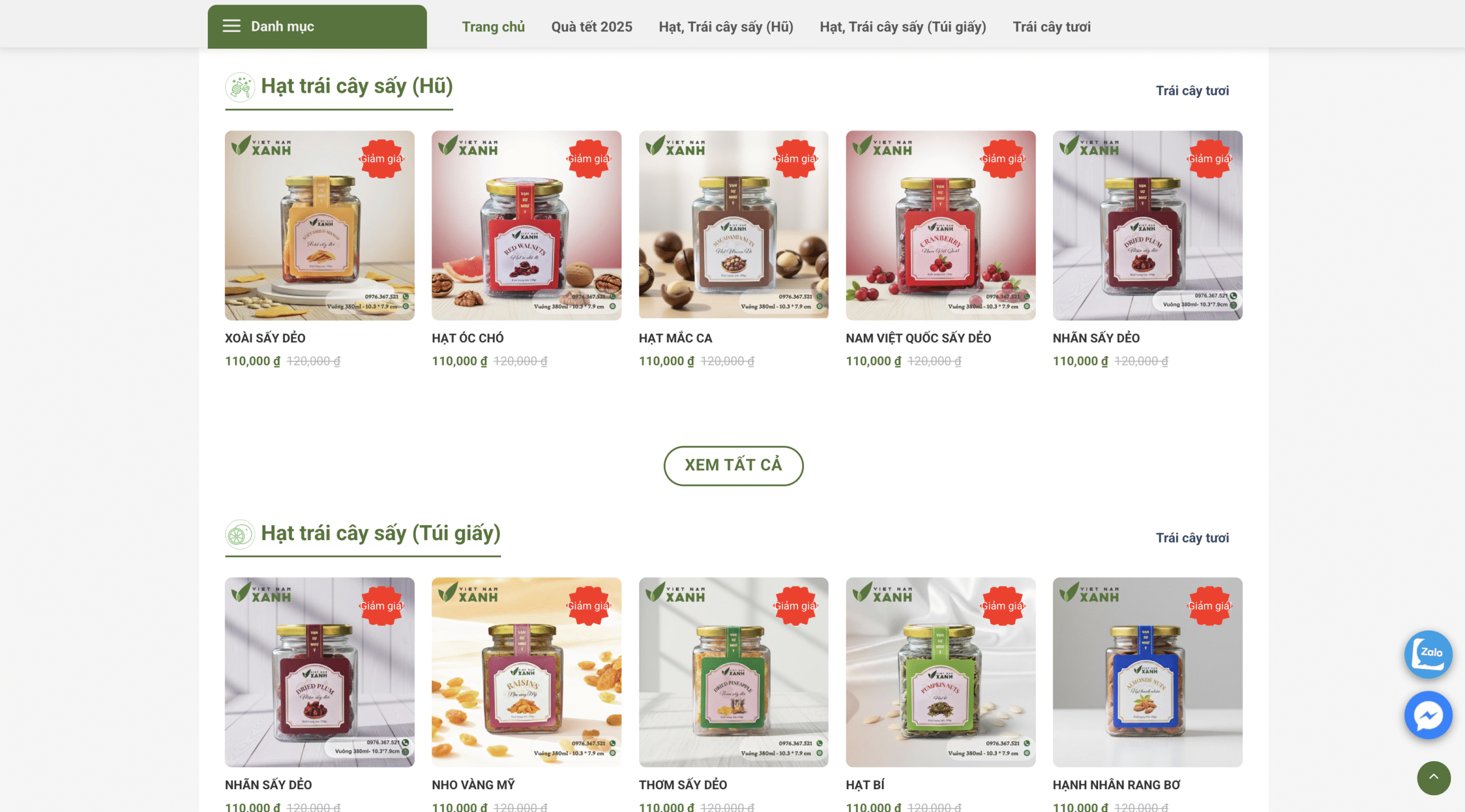The width and height of the screenshot is (1465, 812).
Task: Open the HẠT ÓC CHÓ product title
Action: pos(468,338)
